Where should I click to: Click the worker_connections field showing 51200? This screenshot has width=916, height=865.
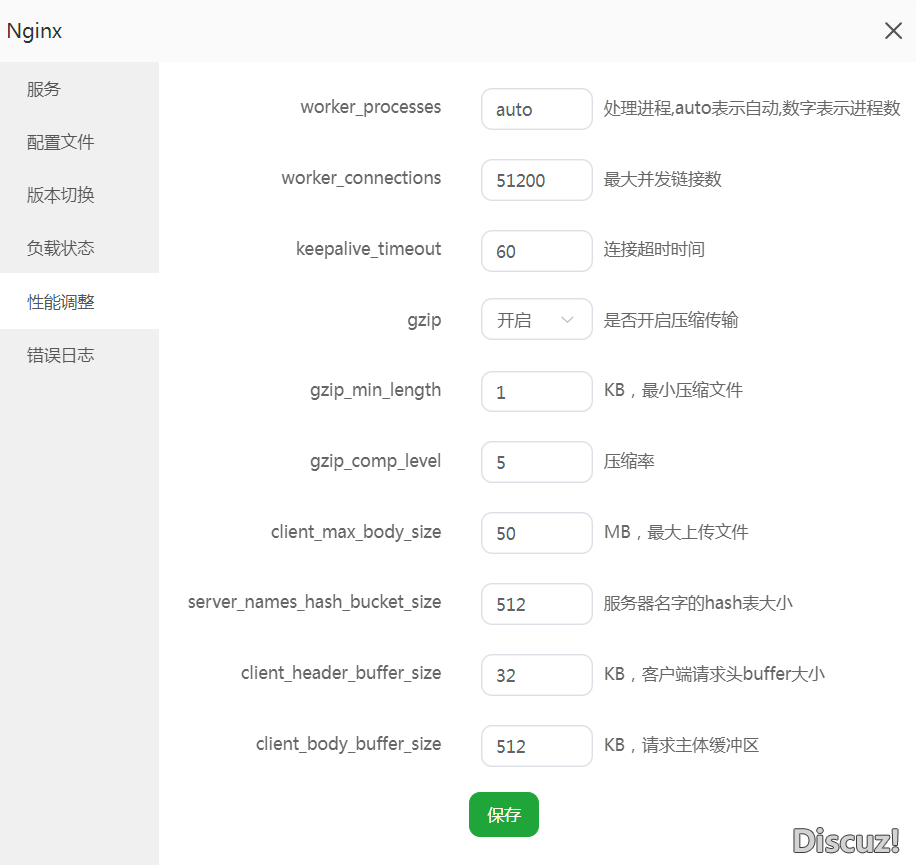(536, 180)
